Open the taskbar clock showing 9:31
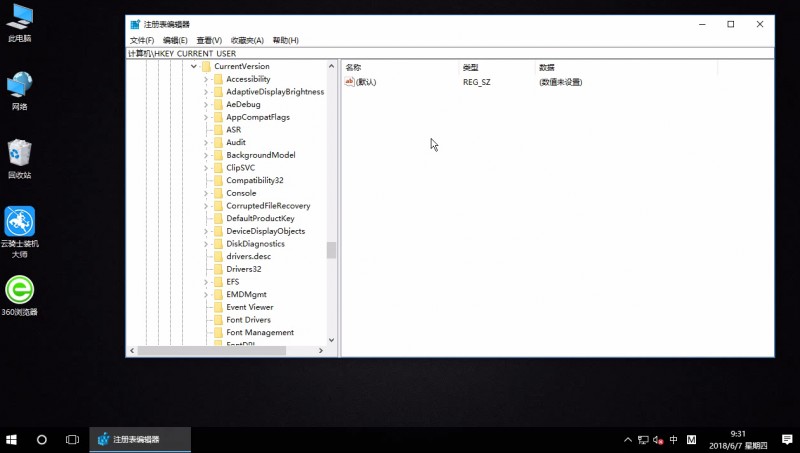Screen dimensions: 800x453 tap(738, 440)
